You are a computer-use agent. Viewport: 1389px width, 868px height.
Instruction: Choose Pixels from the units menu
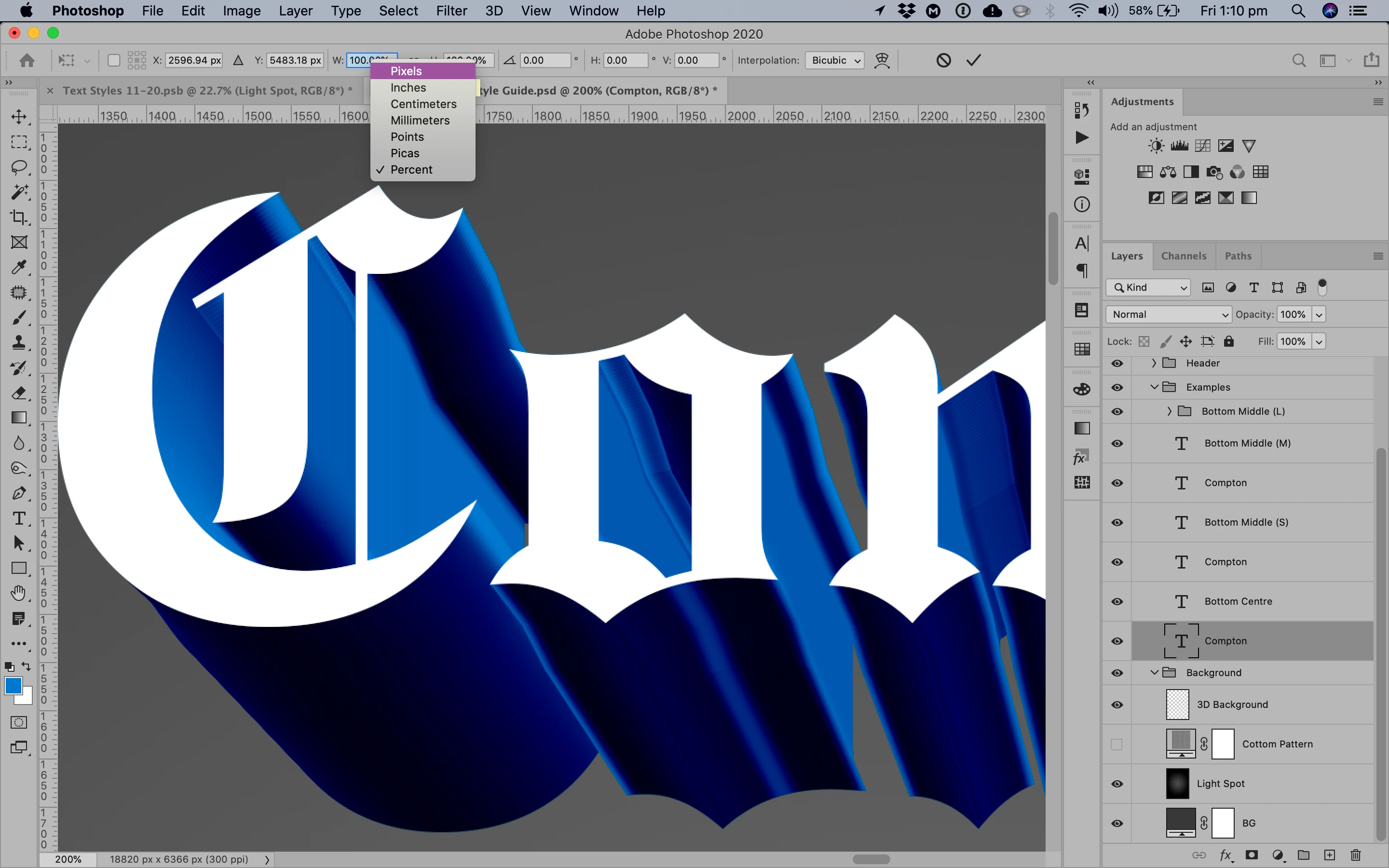tap(406, 71)
